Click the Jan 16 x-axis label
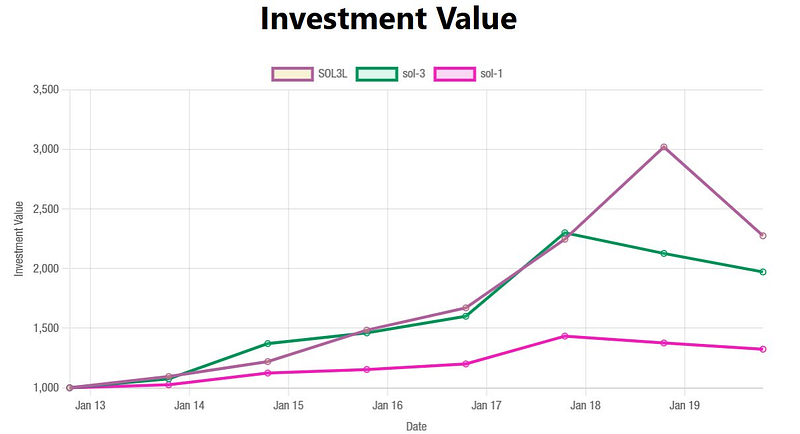800x434 pixels. click(x=387, y=406)
